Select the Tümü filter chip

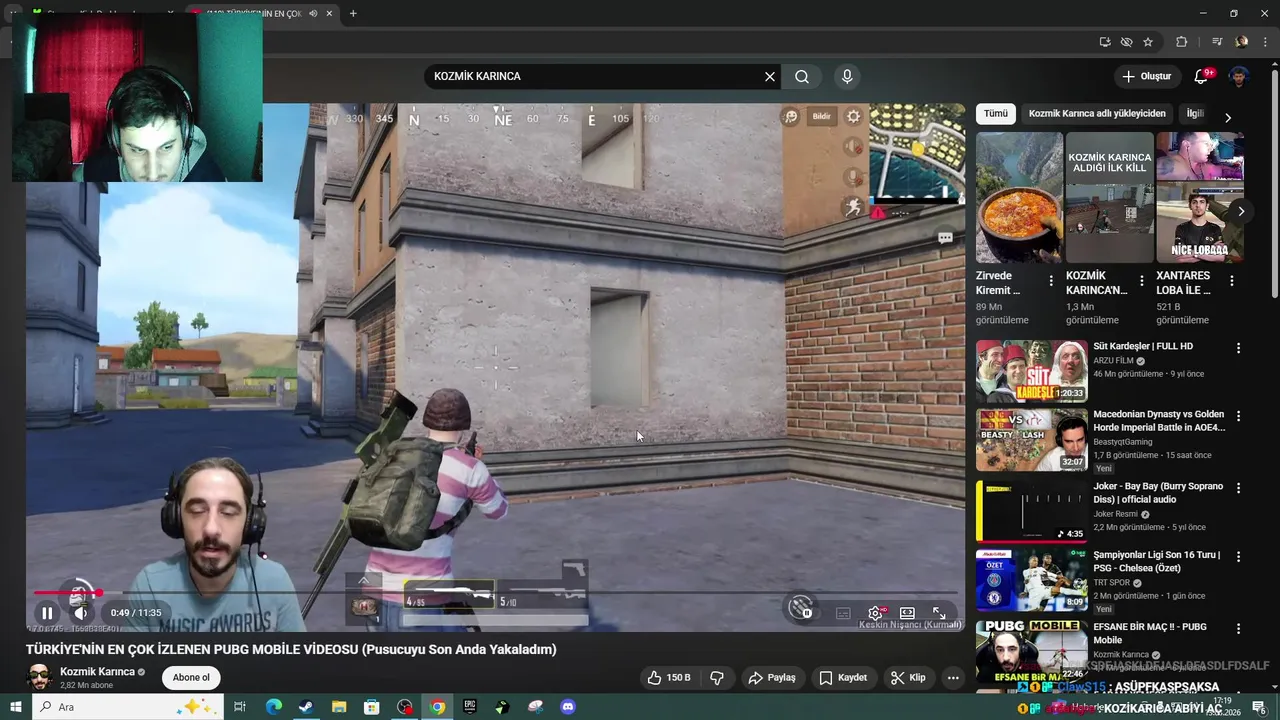click(x=996, y=113)
